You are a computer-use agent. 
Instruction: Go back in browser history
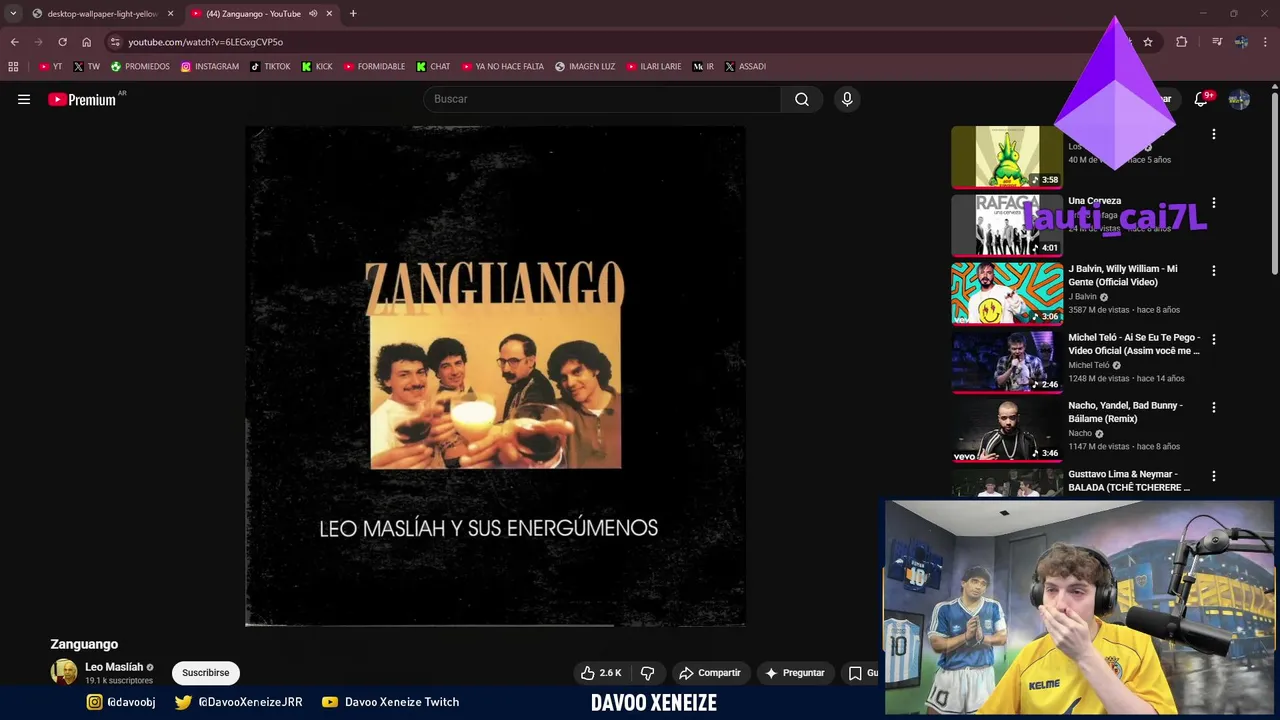coord(15,42)
